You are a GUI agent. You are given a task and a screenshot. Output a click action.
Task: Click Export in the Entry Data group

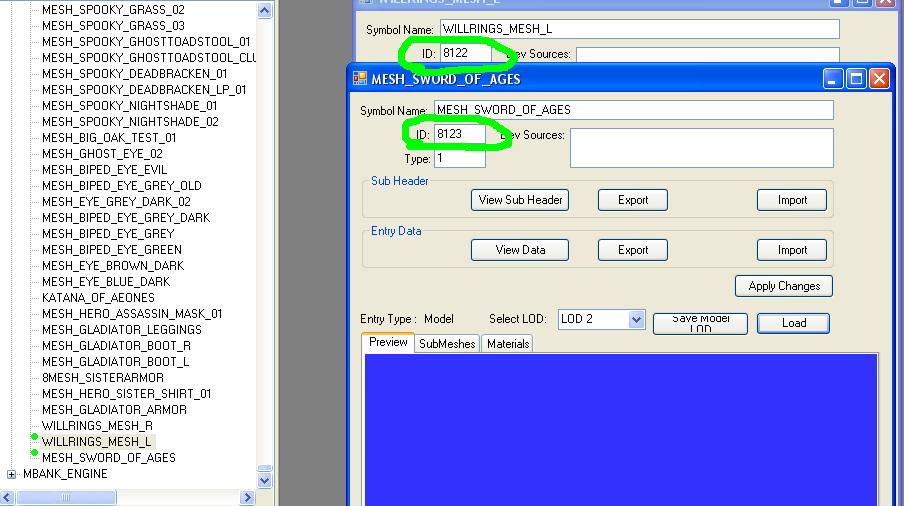coord(632,250)
